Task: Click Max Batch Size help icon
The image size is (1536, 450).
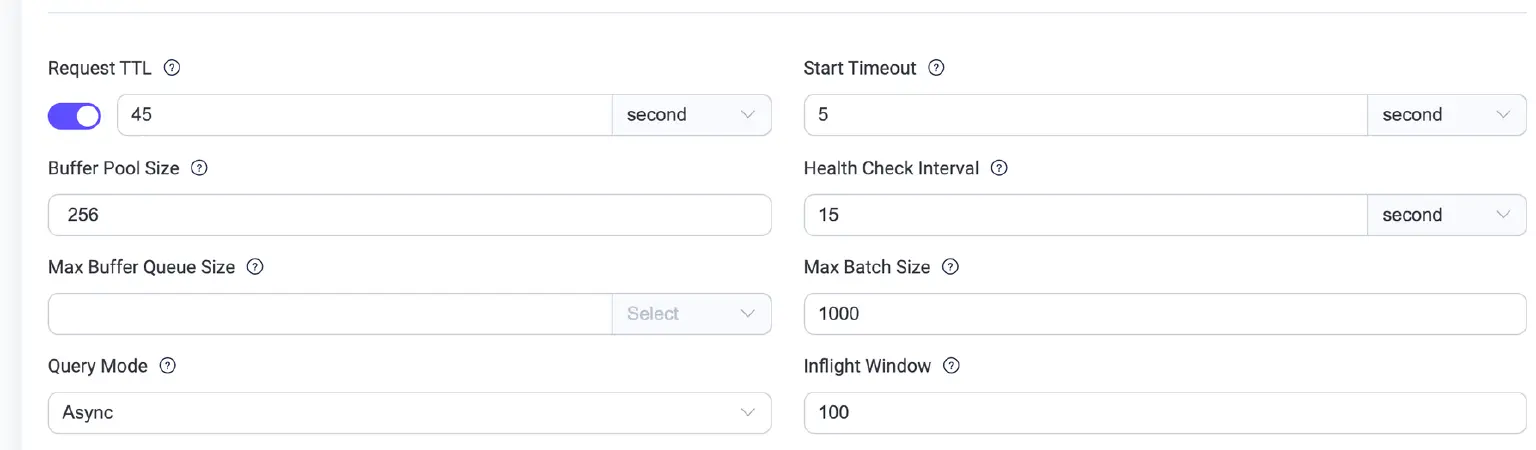Action: coord(950,267)
